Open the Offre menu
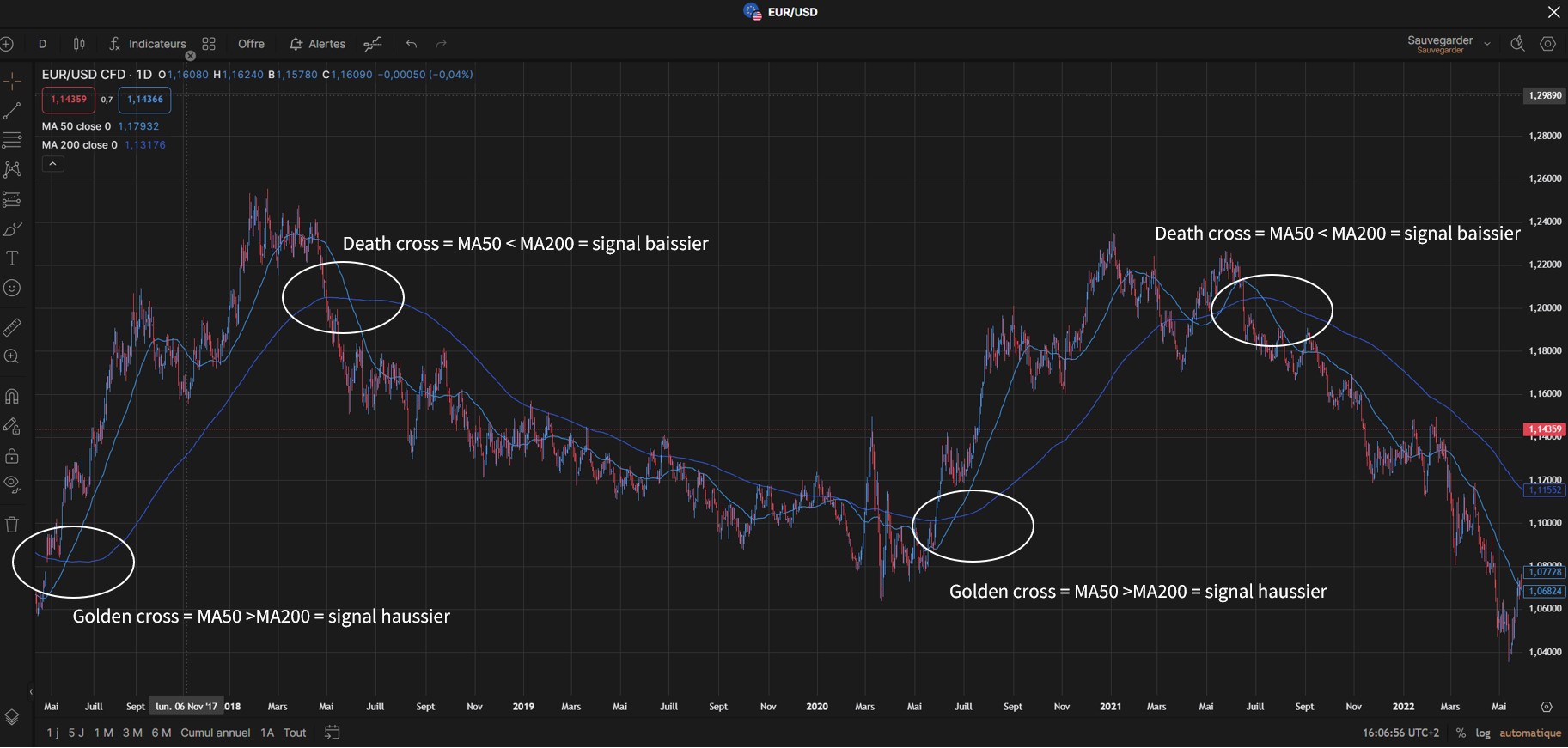The width and height of the screenshot is (1568, 748). point(251,44)
